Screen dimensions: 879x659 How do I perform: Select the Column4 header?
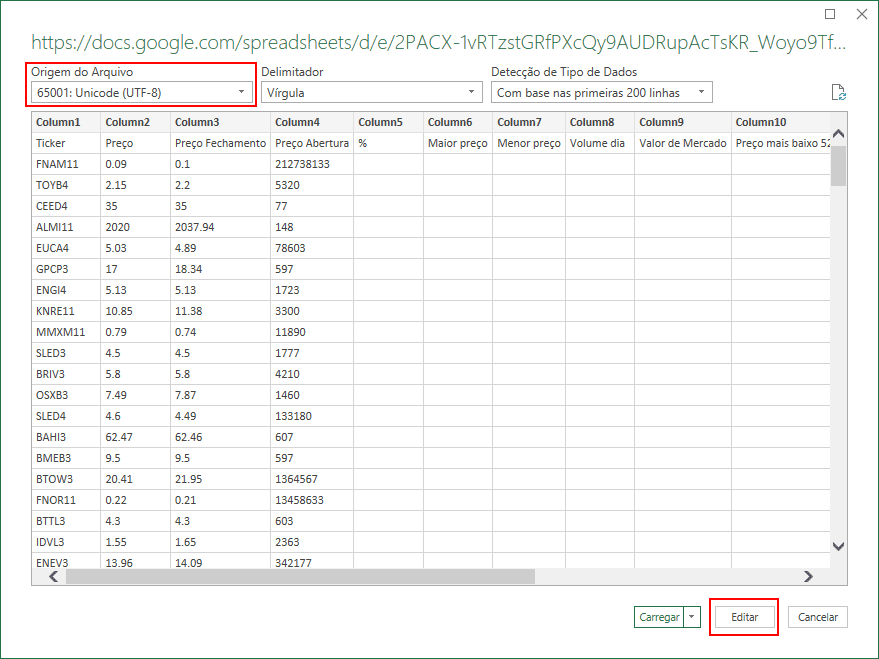tap(310, 122)
